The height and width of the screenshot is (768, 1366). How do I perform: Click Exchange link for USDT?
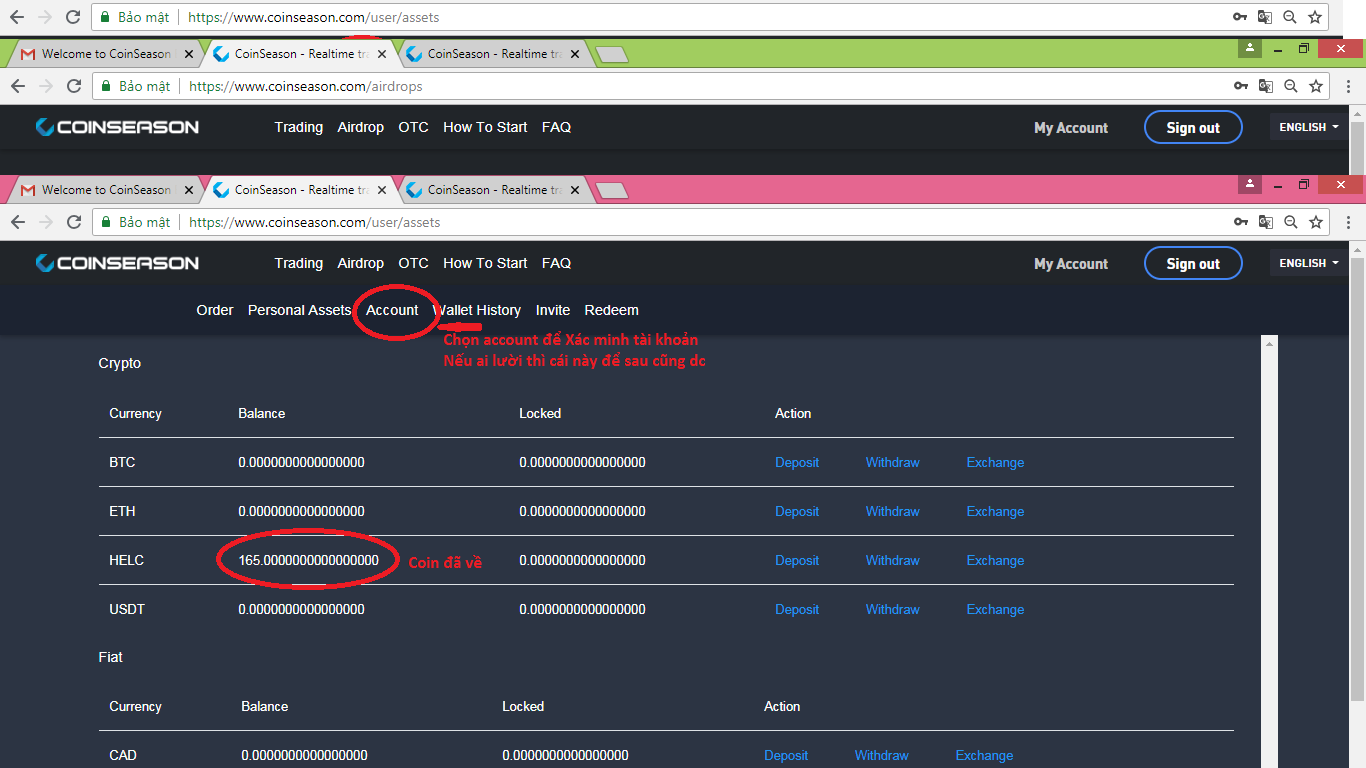995,609
